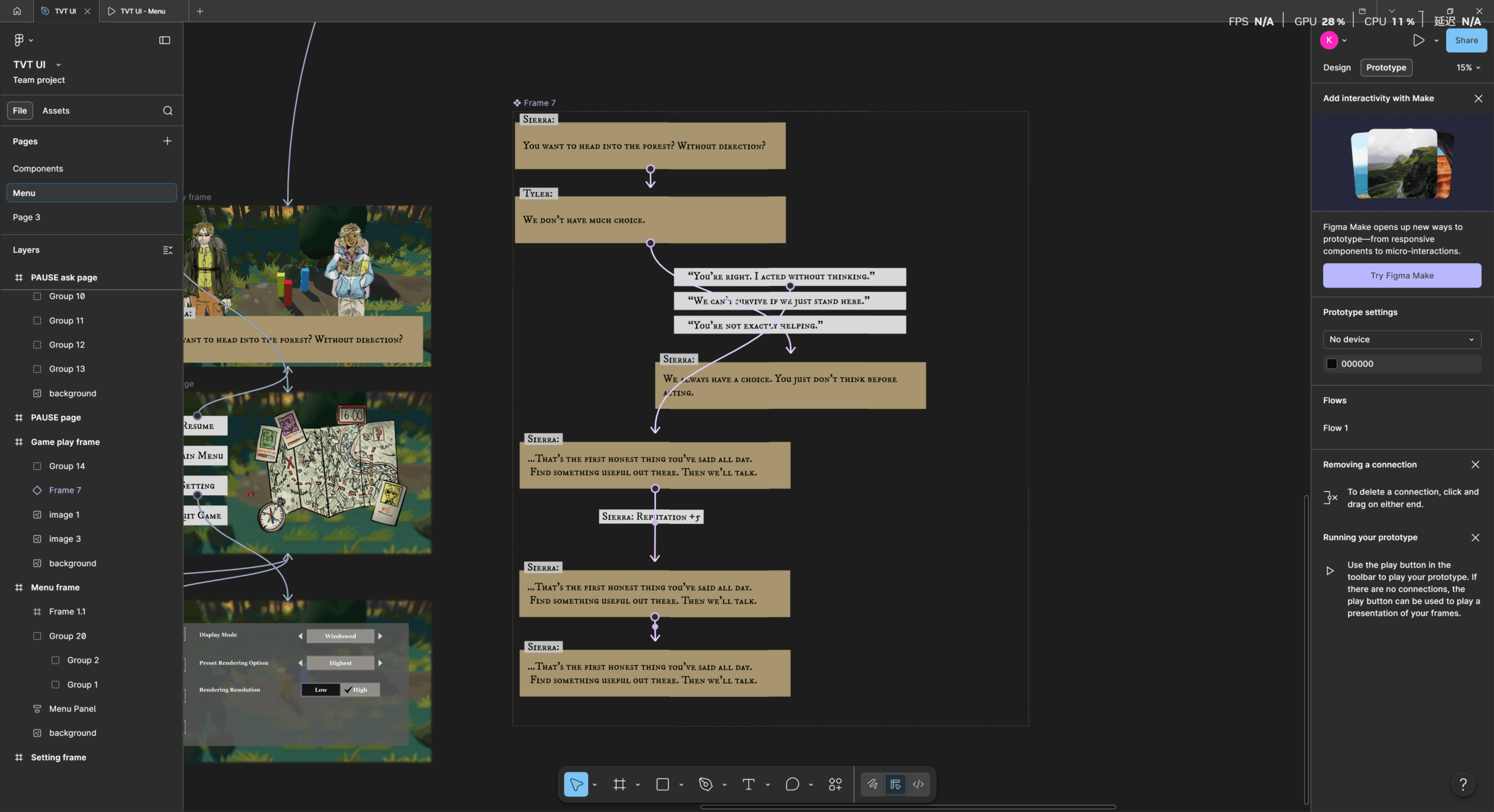1494x812 pixels.
Task: Dismiss the Removing a connection tip
Action: click(1475, 465)
